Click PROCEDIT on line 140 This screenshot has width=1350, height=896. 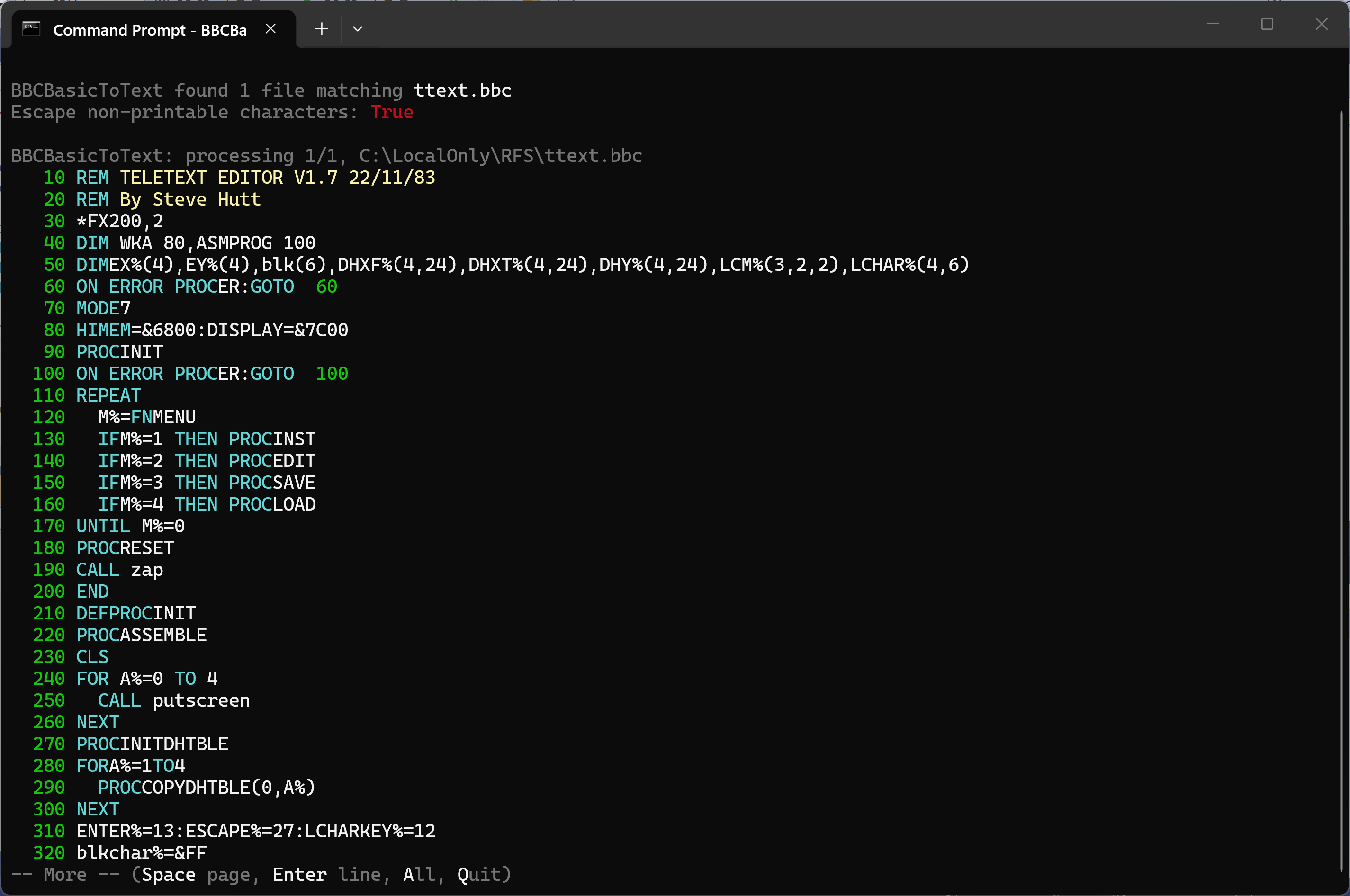[x=272, y=460]
